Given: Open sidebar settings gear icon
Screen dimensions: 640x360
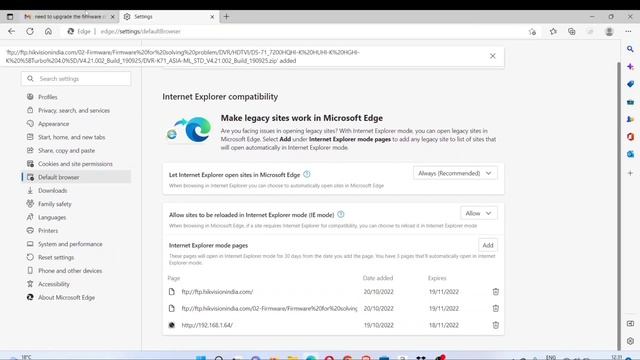Looking at the screenshot, I should pyautogui.click(x=630, y=341).
